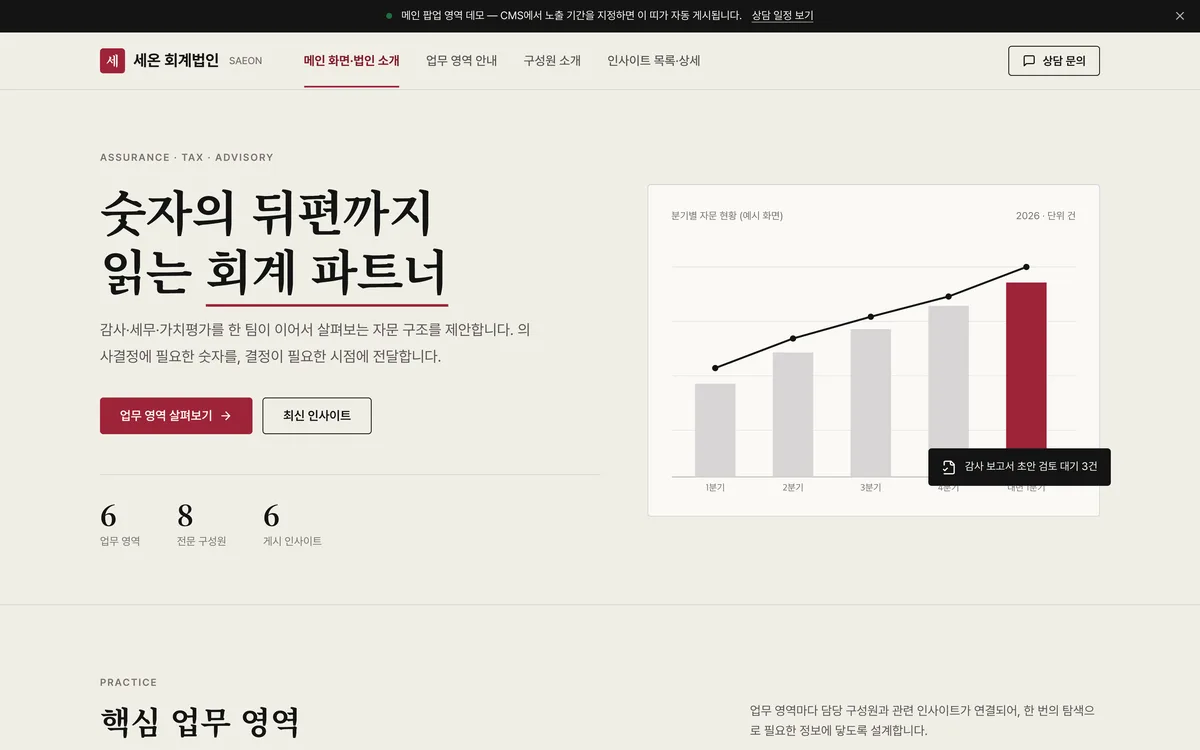Click the 최신 인사이트 button
Image resolution: width=1200 pixels, height=750 pixels.
click(317, 416)
